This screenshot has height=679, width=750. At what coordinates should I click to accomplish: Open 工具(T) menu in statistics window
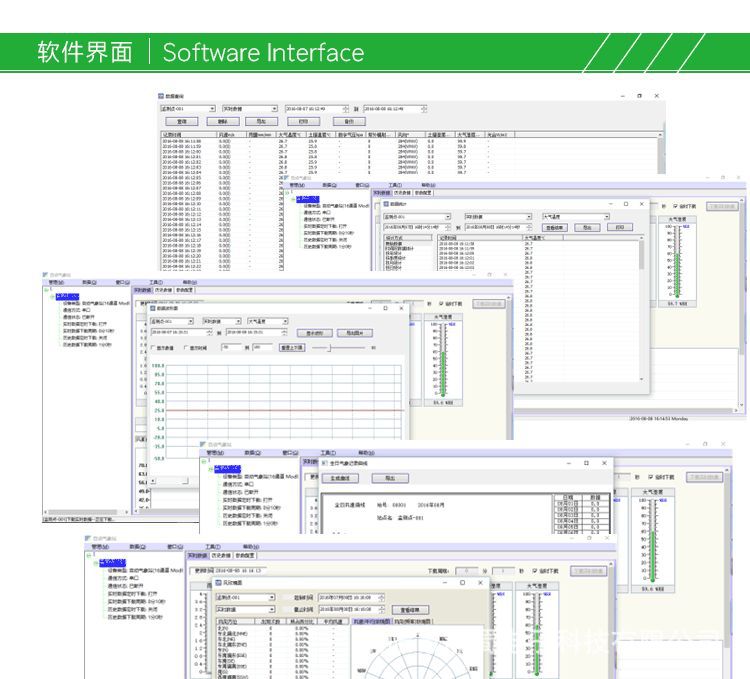pyautogui.click(x=396, y=185)
